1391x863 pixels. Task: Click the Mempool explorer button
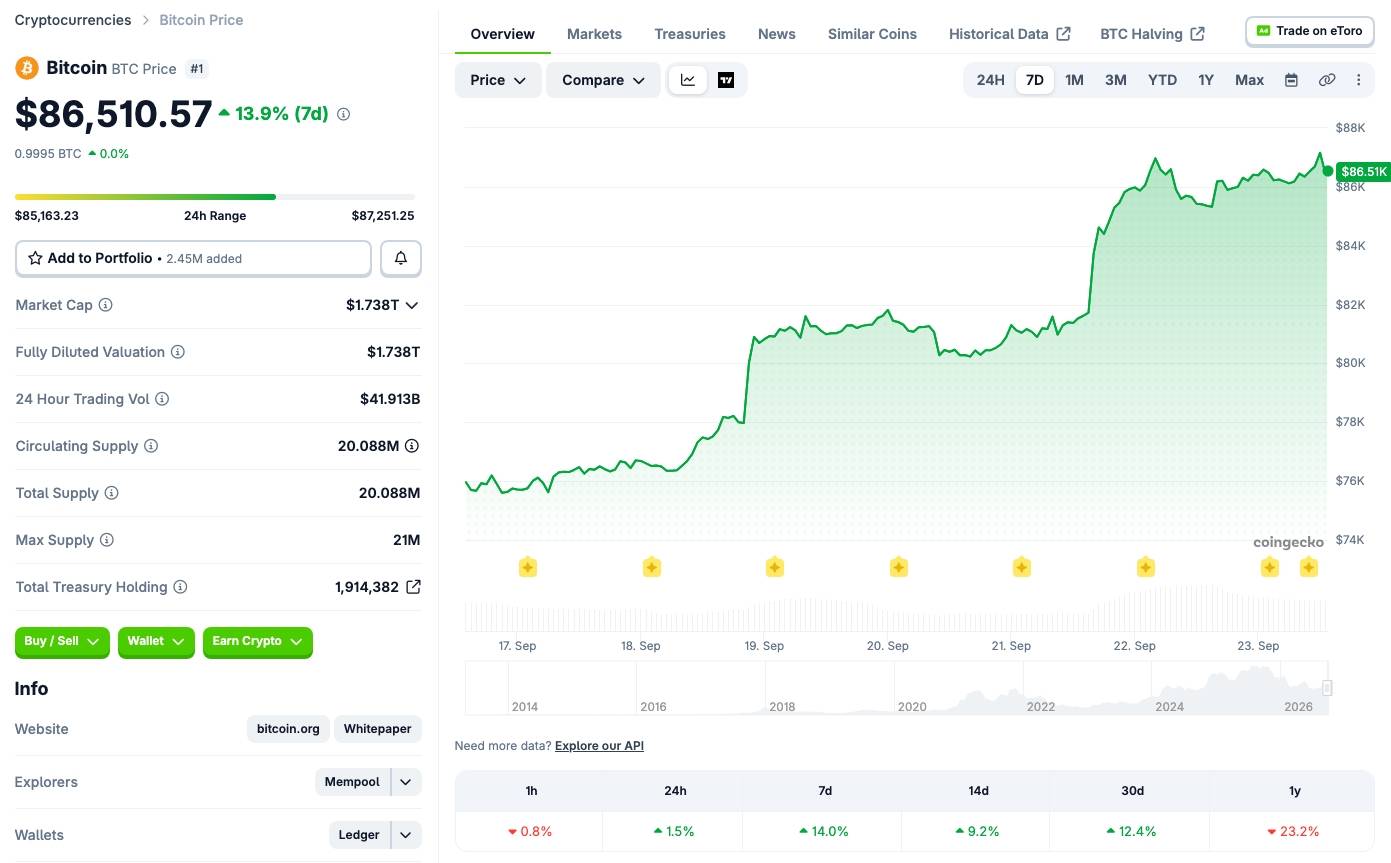coord(352,782)
